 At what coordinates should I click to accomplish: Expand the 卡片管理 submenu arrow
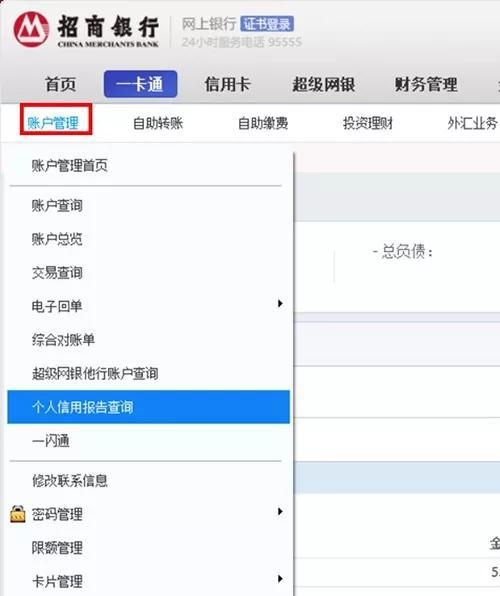coord(280,579)
